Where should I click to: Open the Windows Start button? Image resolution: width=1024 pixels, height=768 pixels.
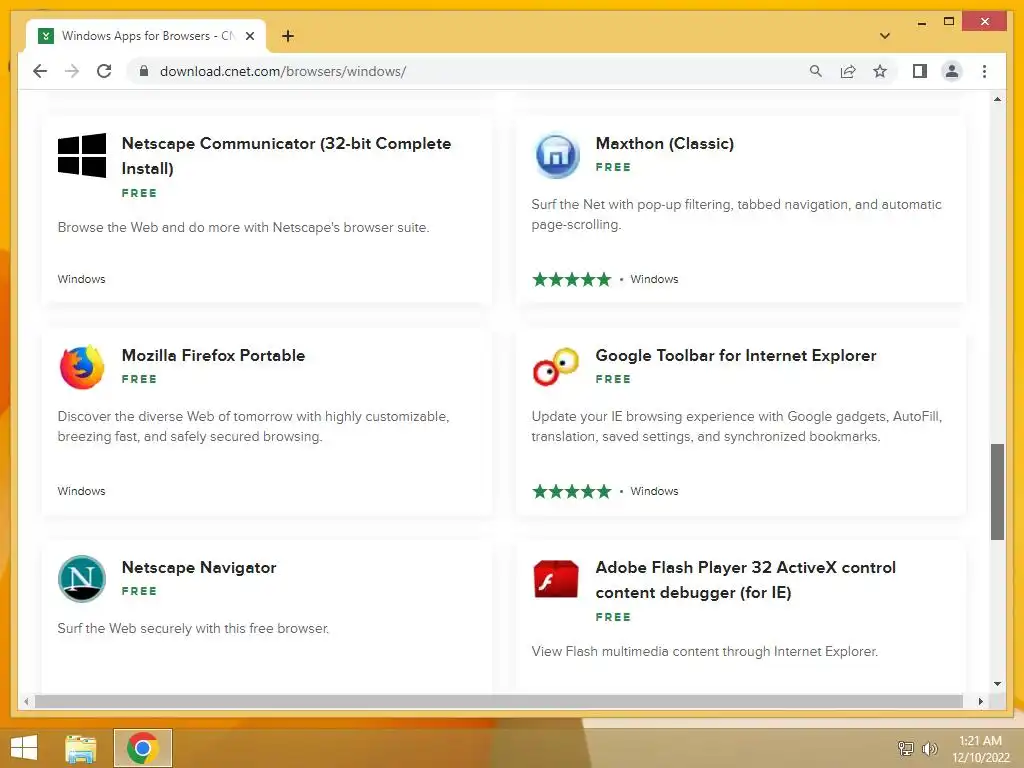point(24,748)
